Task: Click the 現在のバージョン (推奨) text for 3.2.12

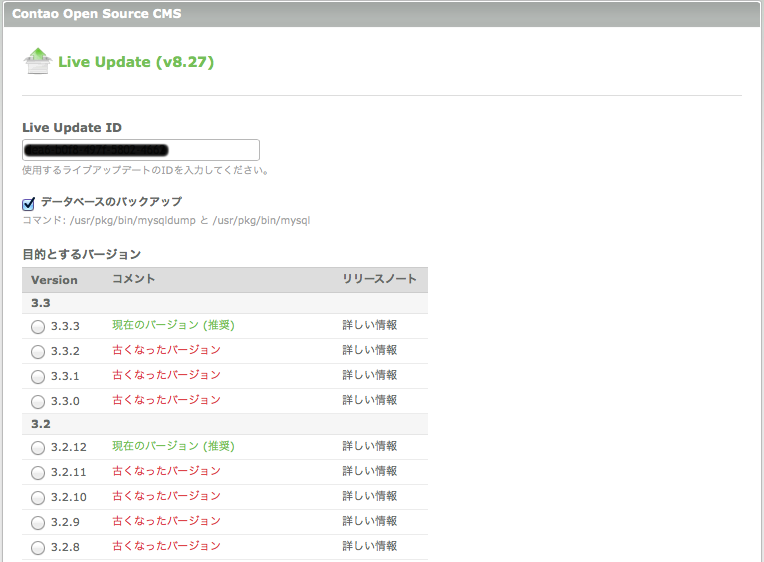Action: [173, 446]
